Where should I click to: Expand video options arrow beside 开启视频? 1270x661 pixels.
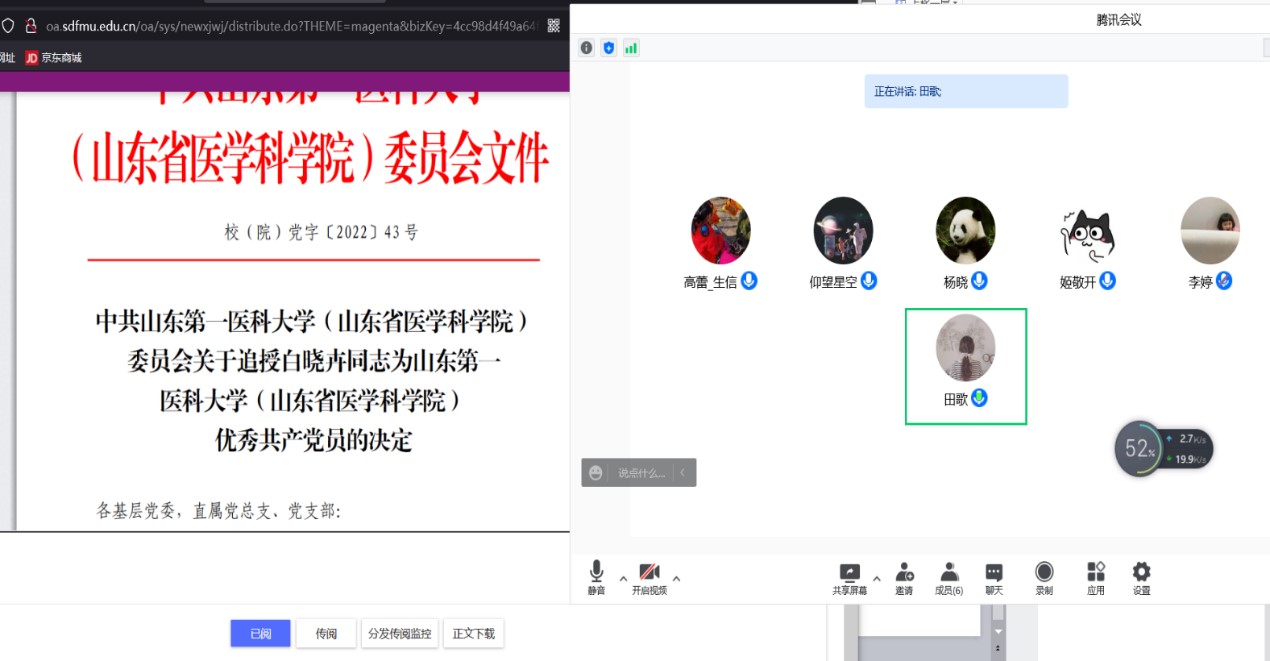coord(676,578)
